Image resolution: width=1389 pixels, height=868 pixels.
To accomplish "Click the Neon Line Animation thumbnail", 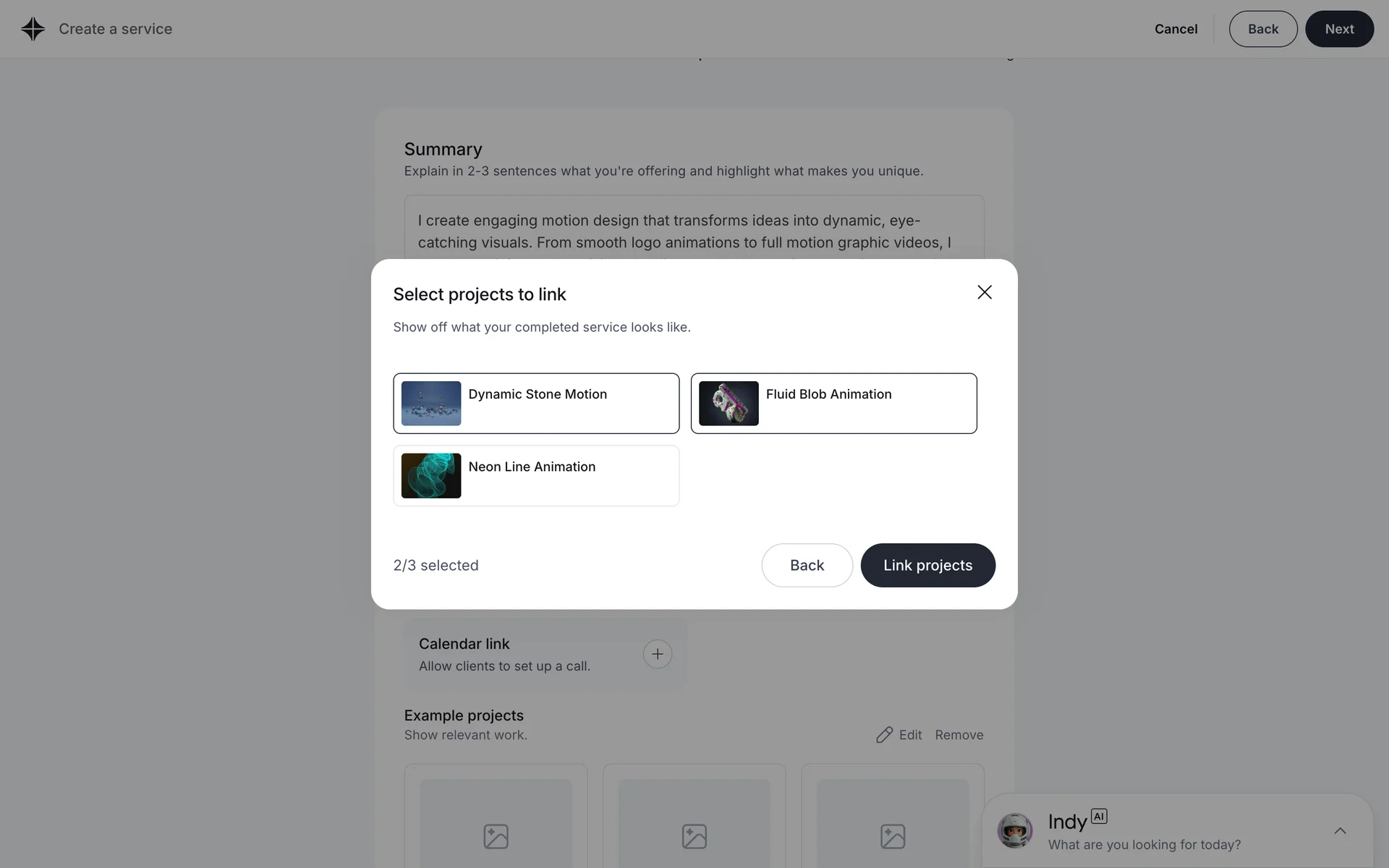I will pyautogui.click(x=431, y=476).
